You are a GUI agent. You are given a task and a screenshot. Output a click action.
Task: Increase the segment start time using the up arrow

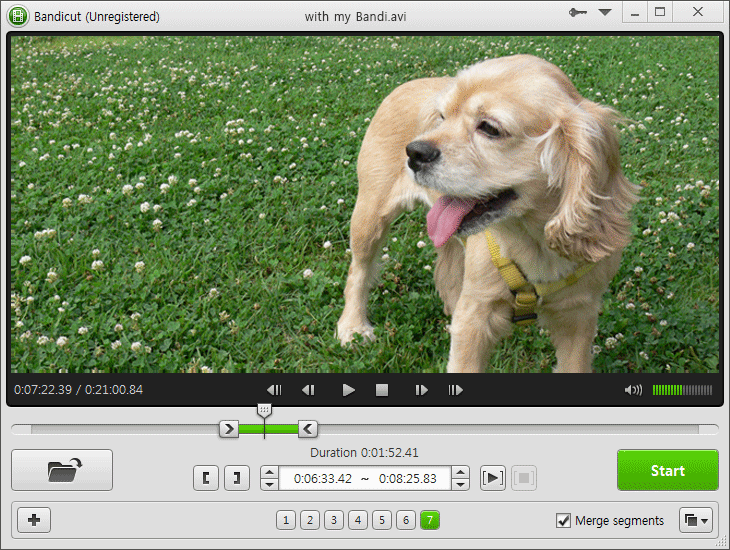click(269, 472)
